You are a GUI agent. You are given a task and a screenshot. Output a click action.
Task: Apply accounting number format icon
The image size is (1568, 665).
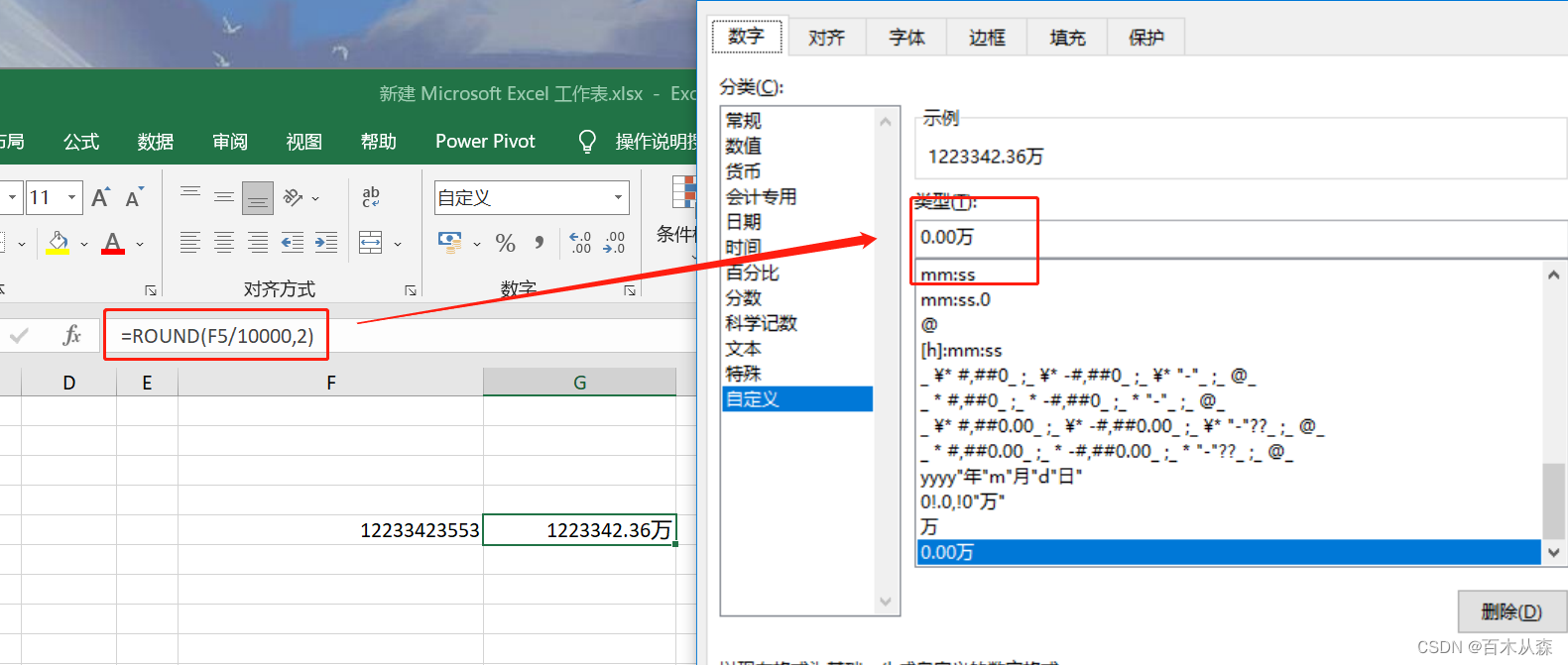pos(449,242)
